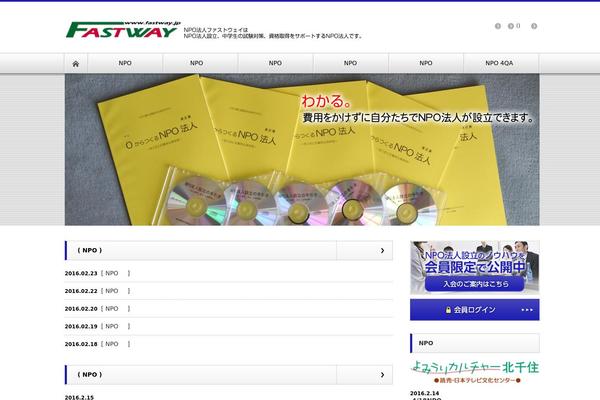Viewport: 600px width, 400px height.
Task: Open the news entry dated 2016.02.19
Action: tap(228, 326)
